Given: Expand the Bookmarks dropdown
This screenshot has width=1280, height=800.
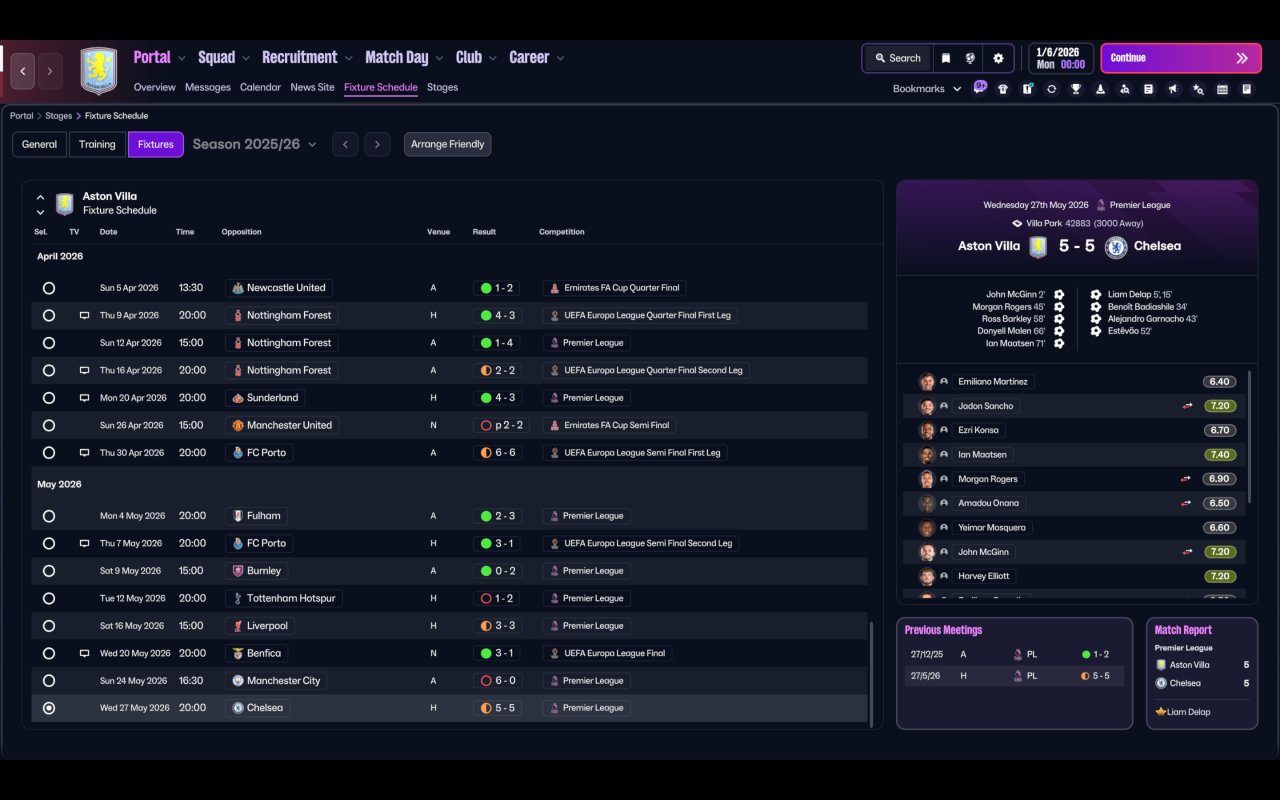Looking at the screenshot, I should 927,89.
